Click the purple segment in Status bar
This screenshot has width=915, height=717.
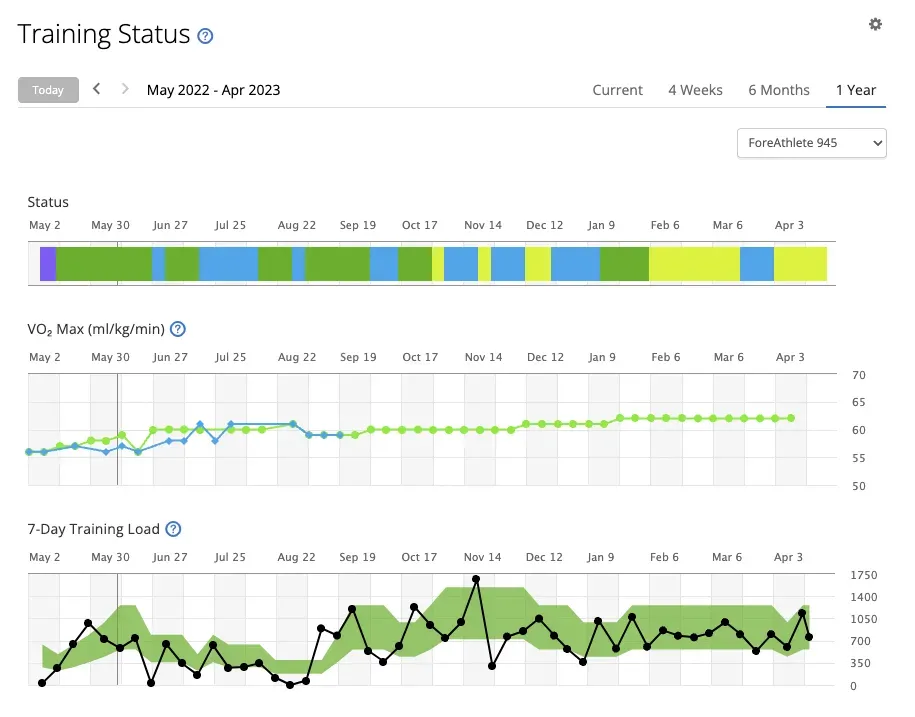pyautogui.click(x=48, y=263)
